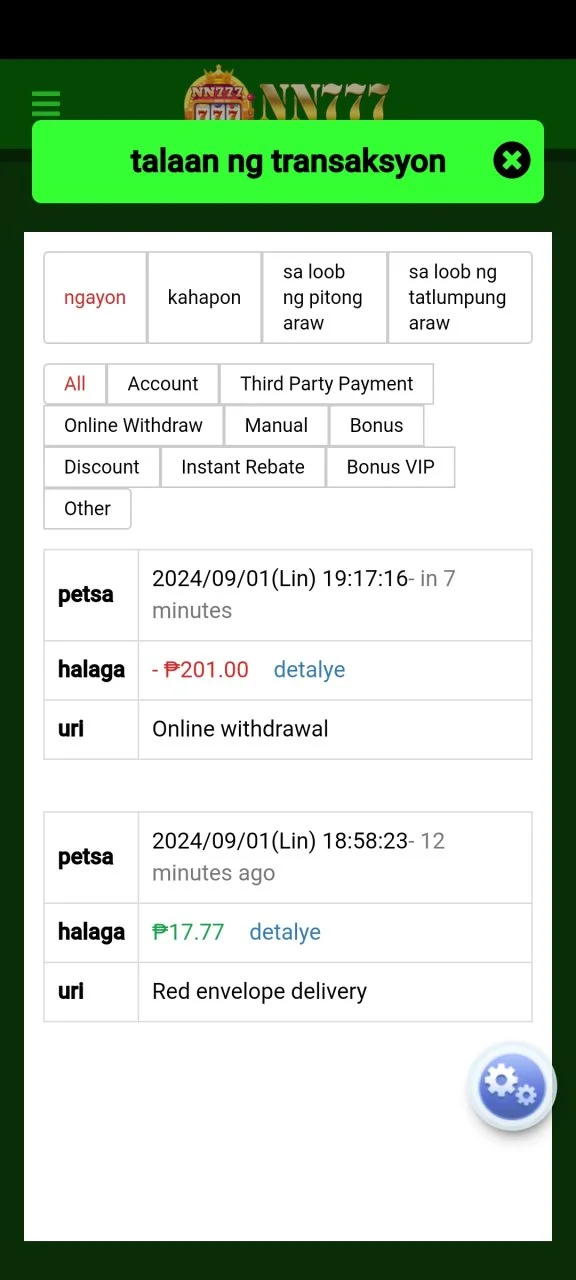Image resolution: width=576 pixels, height=1280 pixels.
Task: Select the Bonus VIP filter
Action: [x=390, y=467]
